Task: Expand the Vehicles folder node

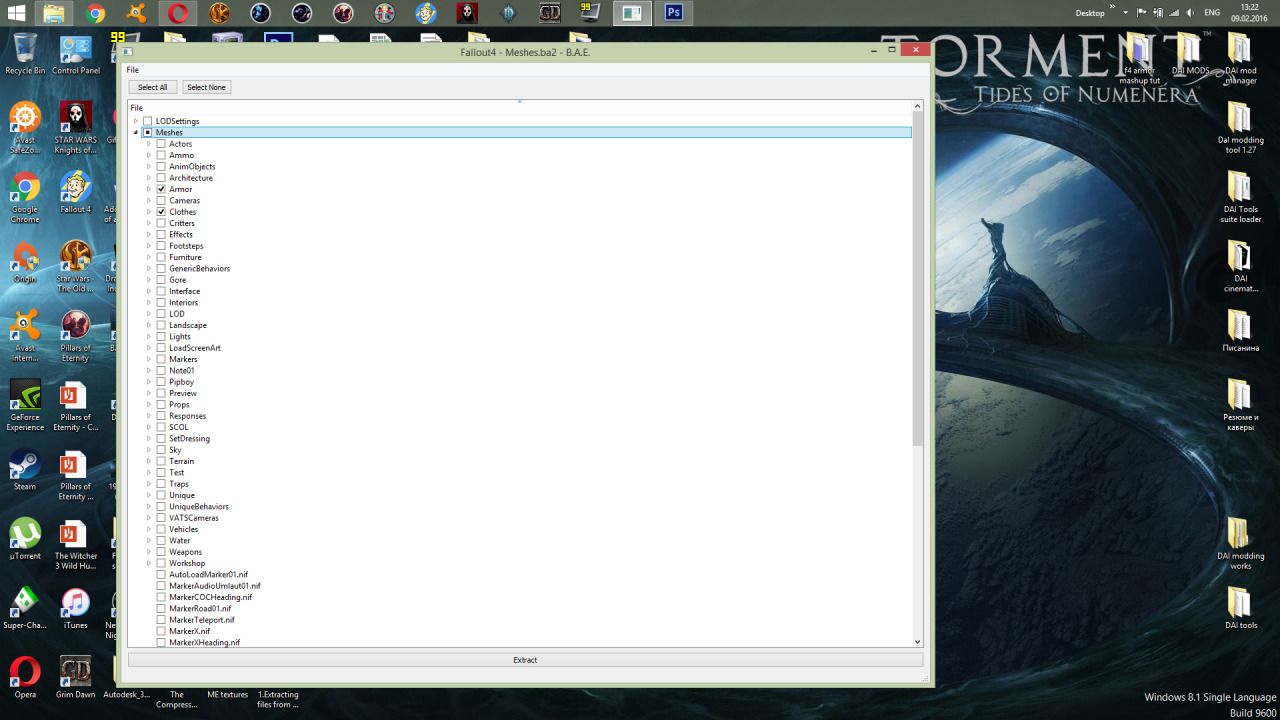Action: [149, 529]
